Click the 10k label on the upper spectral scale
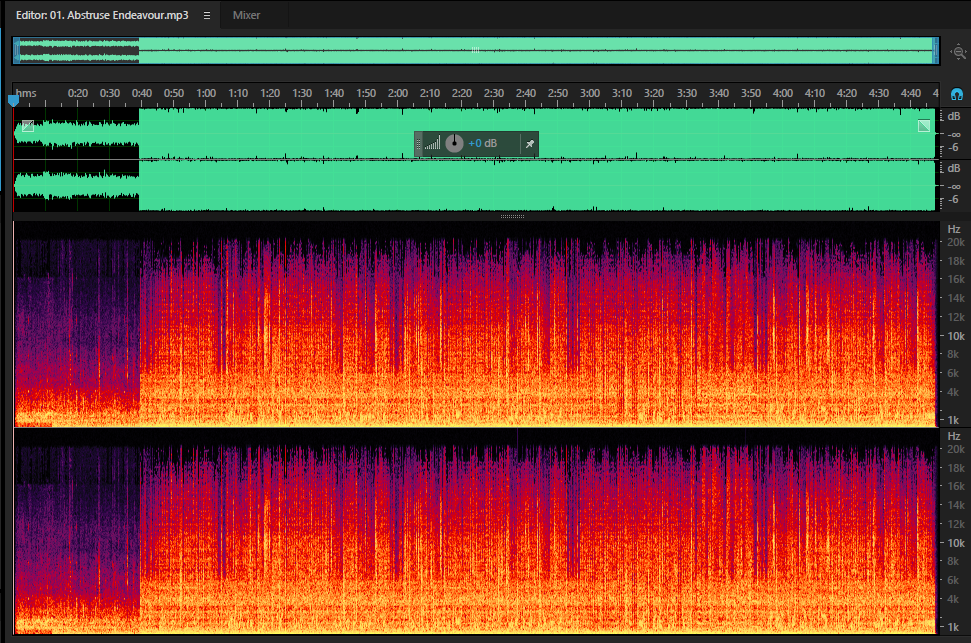This screenshot has width=971, height=643. click(956, 336)
